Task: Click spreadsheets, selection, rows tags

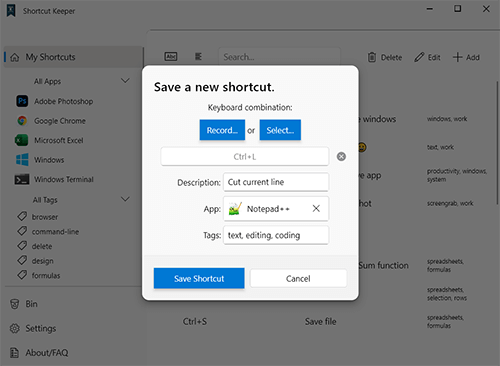Action: 447,294
